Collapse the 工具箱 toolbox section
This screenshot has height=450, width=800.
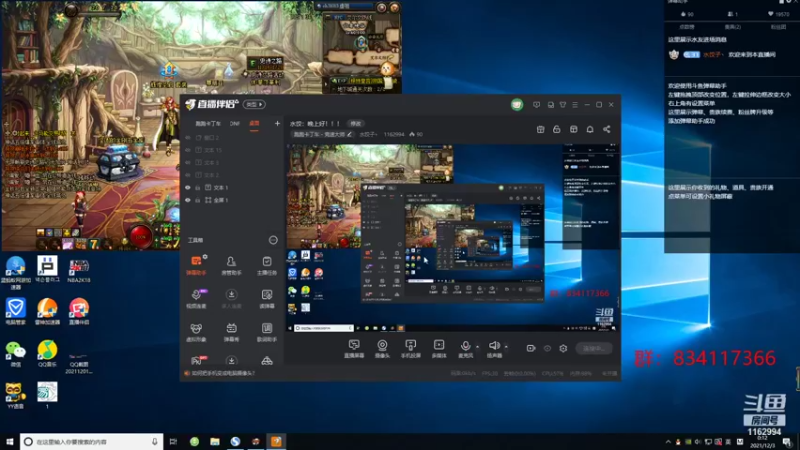click(x=273, y=240)
